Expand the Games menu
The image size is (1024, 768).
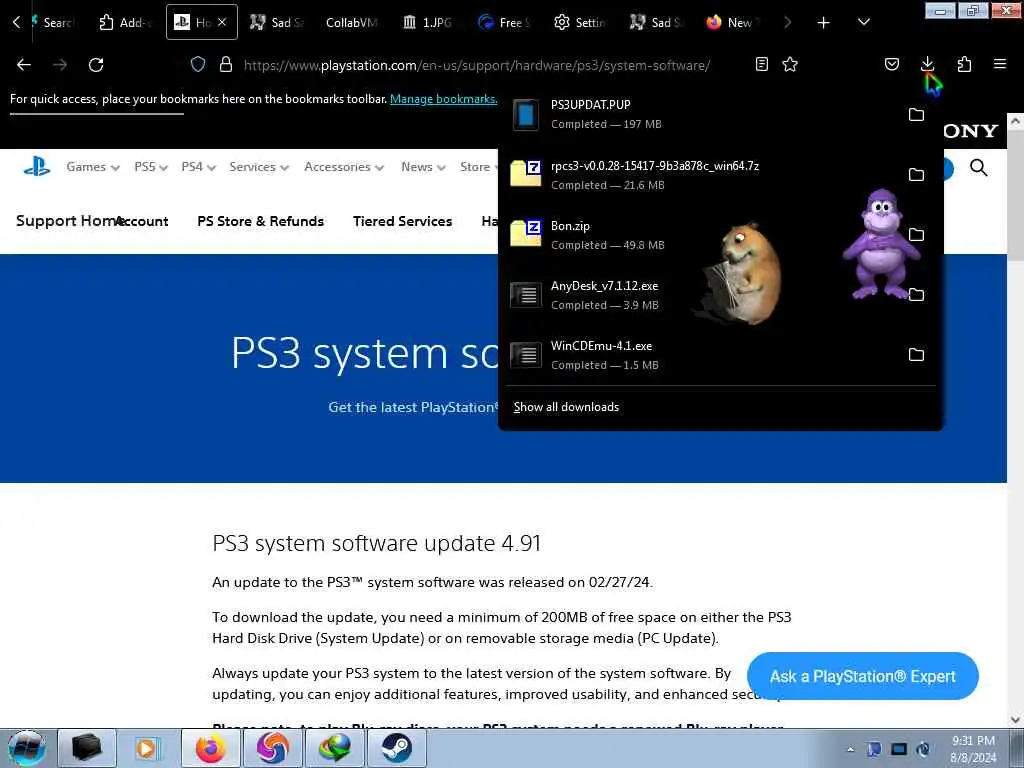pyautogui.click(x=93, y=167)
